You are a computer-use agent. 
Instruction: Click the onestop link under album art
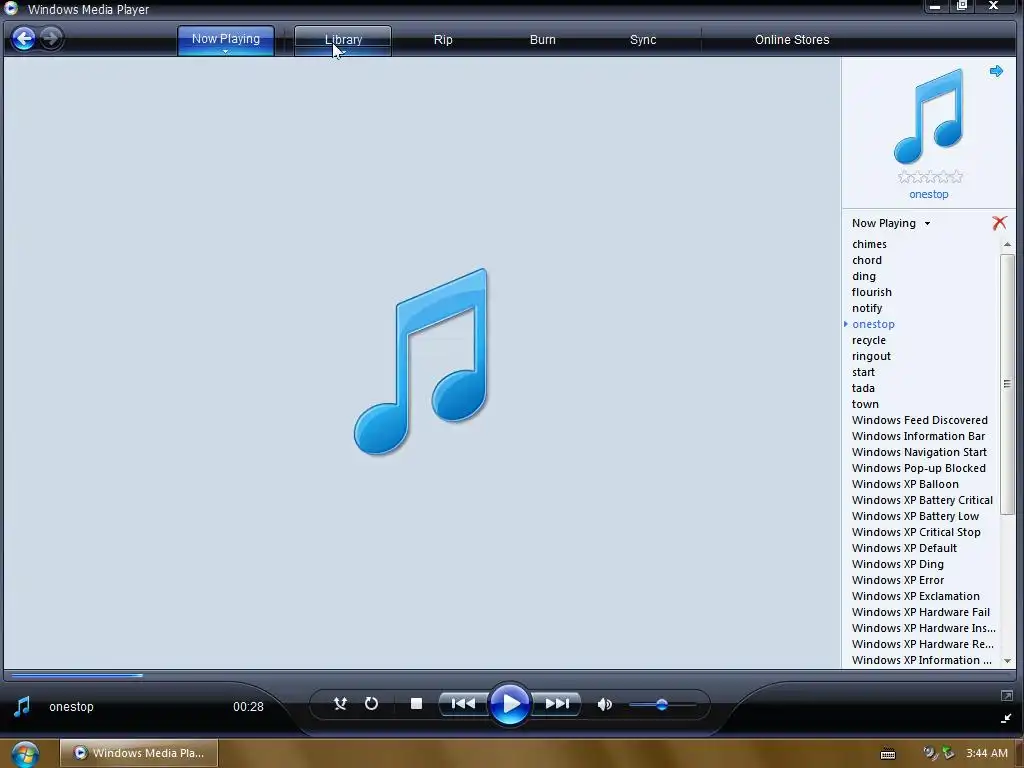pos(929,195)
